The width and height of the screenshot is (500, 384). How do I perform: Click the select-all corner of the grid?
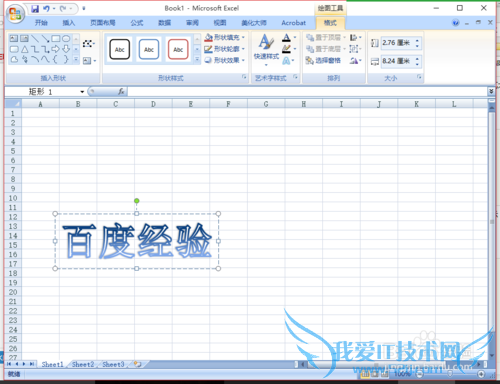tap(13, 104)
